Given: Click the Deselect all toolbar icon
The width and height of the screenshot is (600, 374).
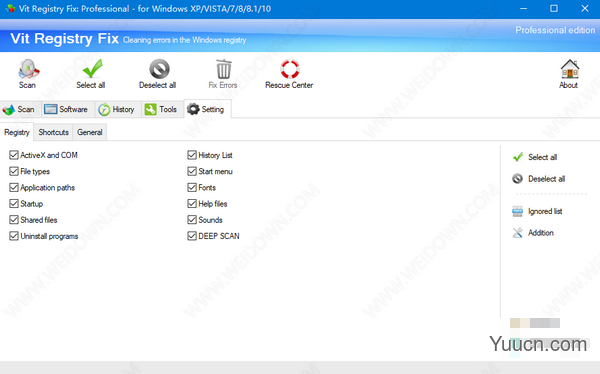Looking at the screenshot, I should click(158, 74).
